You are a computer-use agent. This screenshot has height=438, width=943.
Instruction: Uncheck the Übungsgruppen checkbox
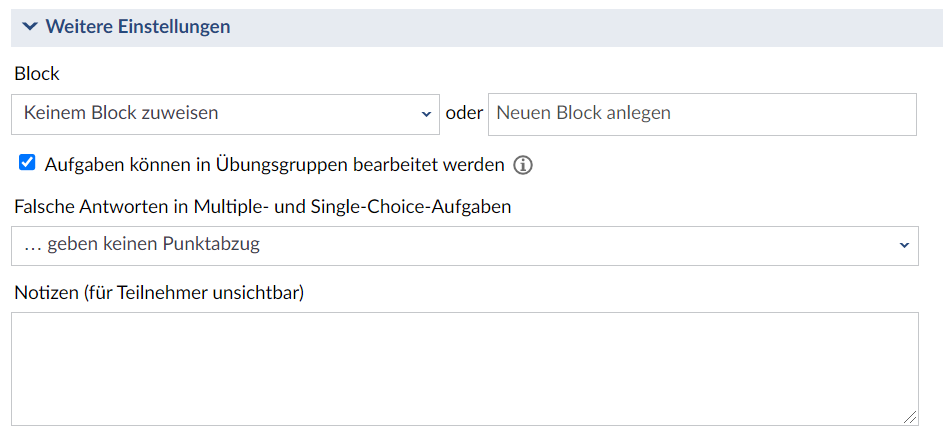click(27, 162)
